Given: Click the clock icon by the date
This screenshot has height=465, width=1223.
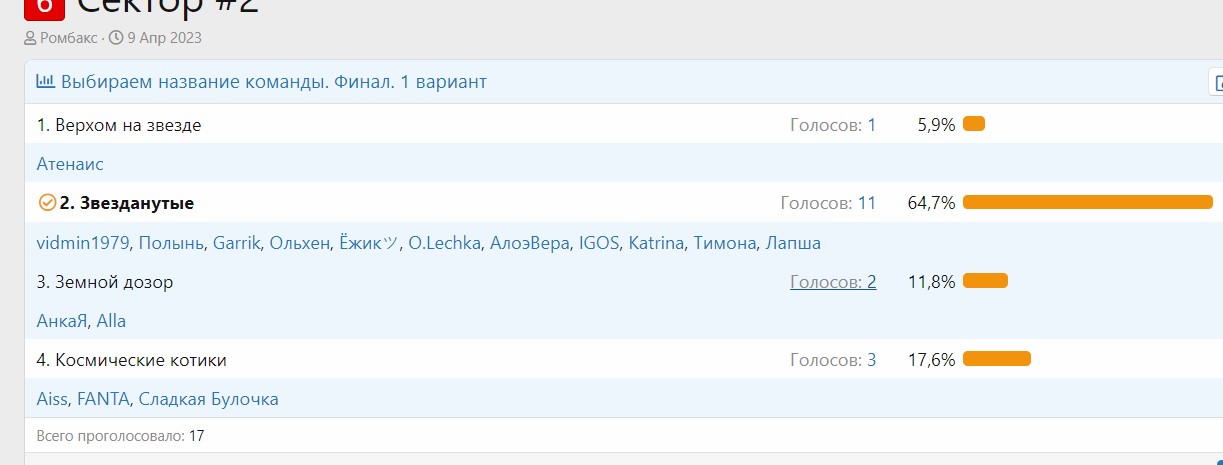Looking at the screenshot, I should click(x=116, y=38).
